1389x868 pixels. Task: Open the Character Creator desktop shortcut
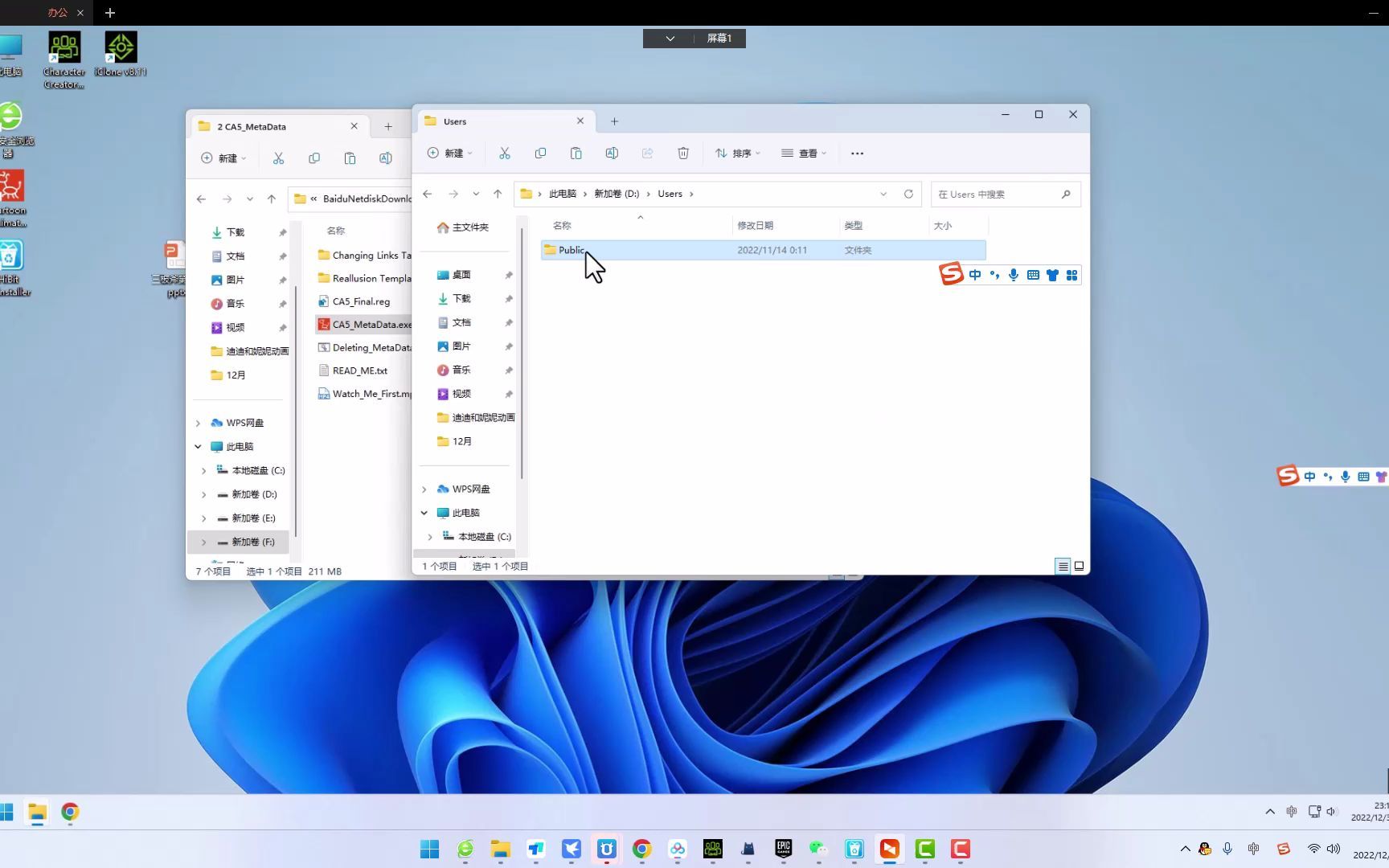coord(64,59)
